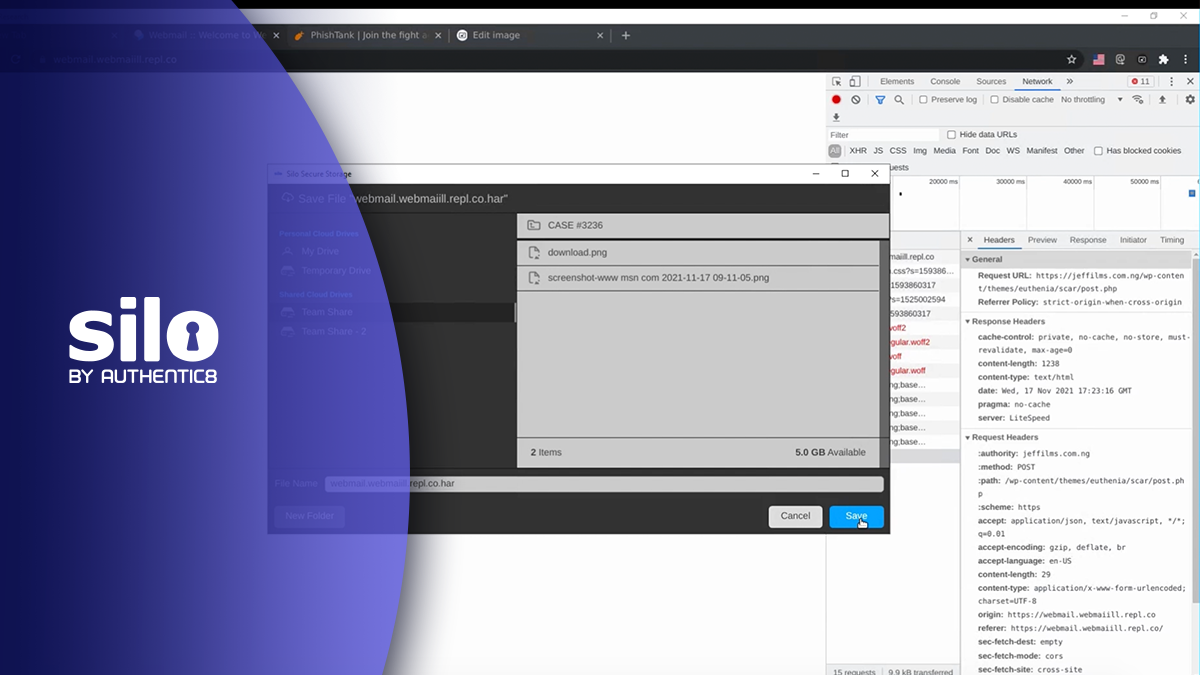
Task: Toggle the device toolbar icon
Action: [855, 82]
